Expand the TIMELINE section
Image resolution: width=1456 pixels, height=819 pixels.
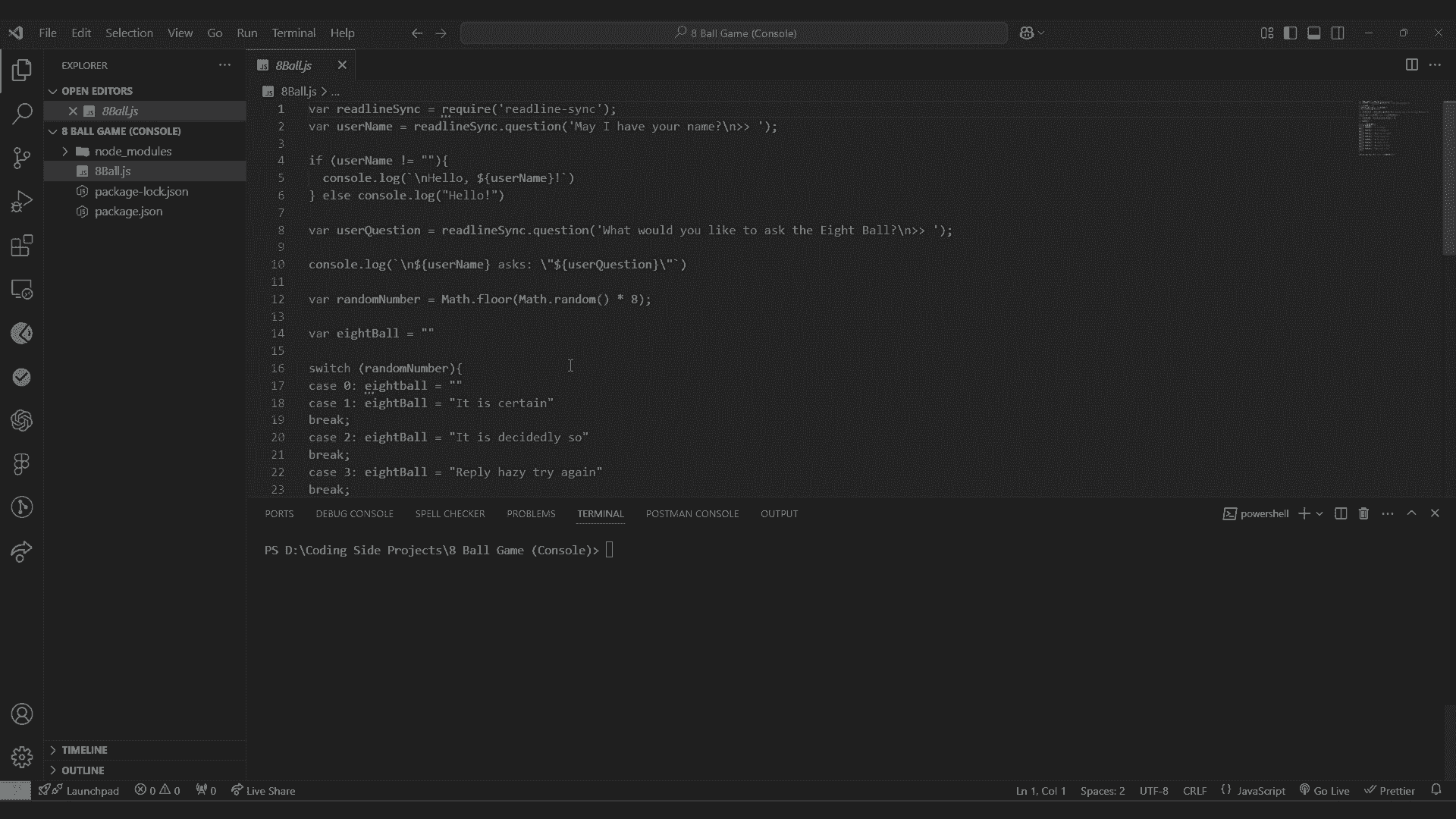click(x=53, y=750)
